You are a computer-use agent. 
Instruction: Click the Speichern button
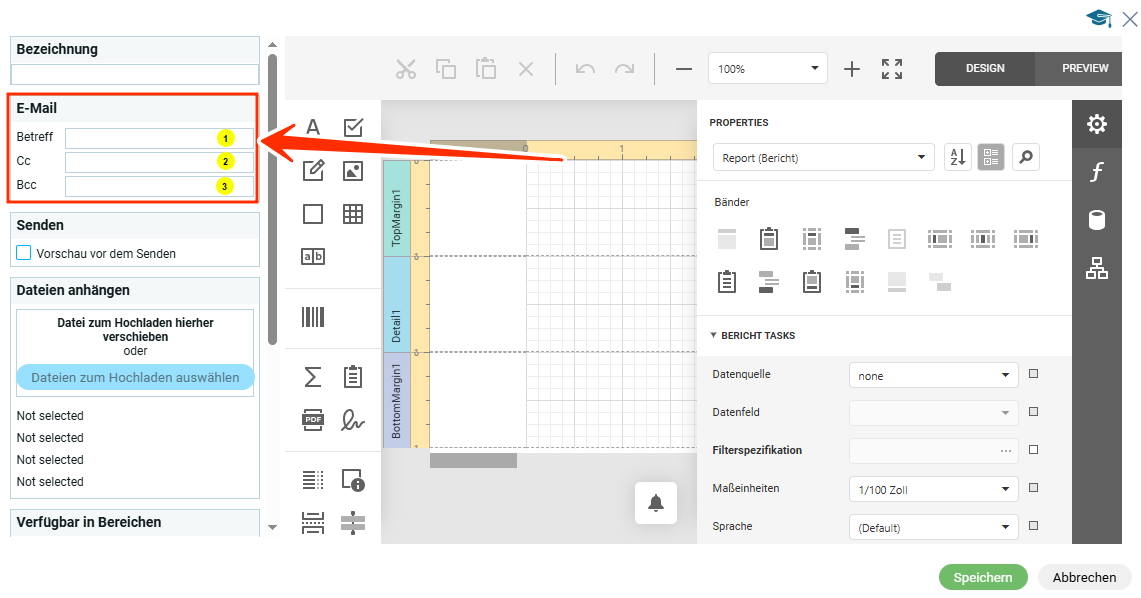pos(982,577)
